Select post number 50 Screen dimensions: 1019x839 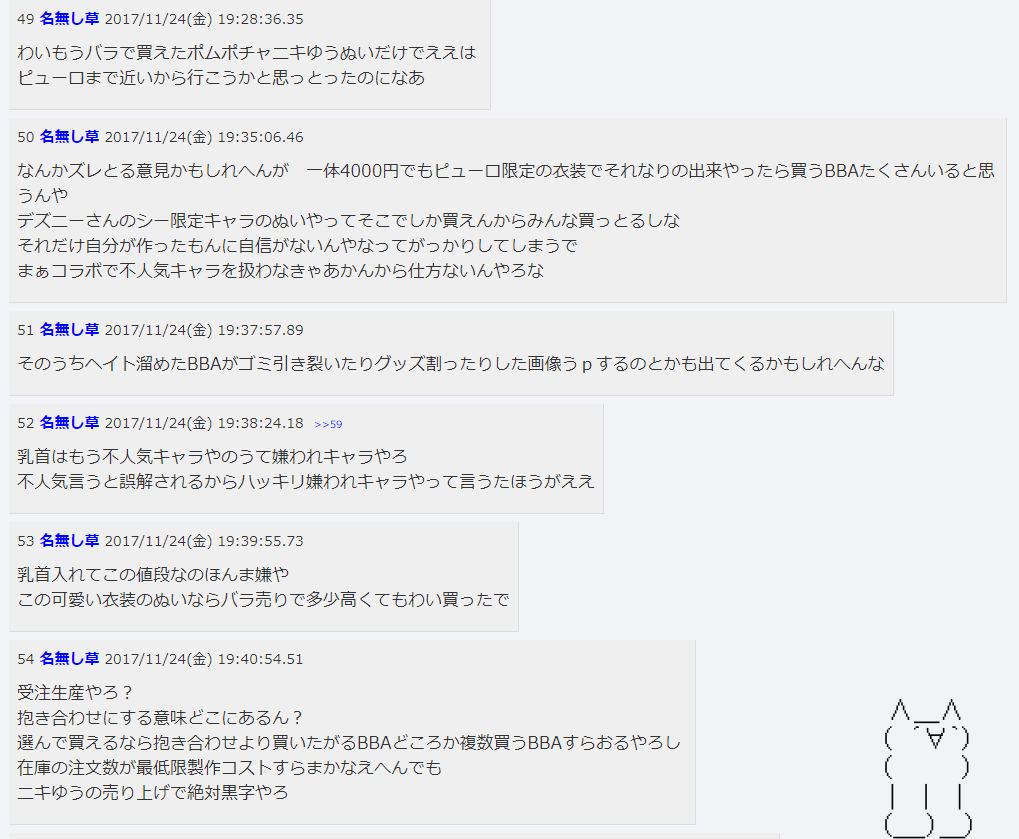click(x=25, y=137)
